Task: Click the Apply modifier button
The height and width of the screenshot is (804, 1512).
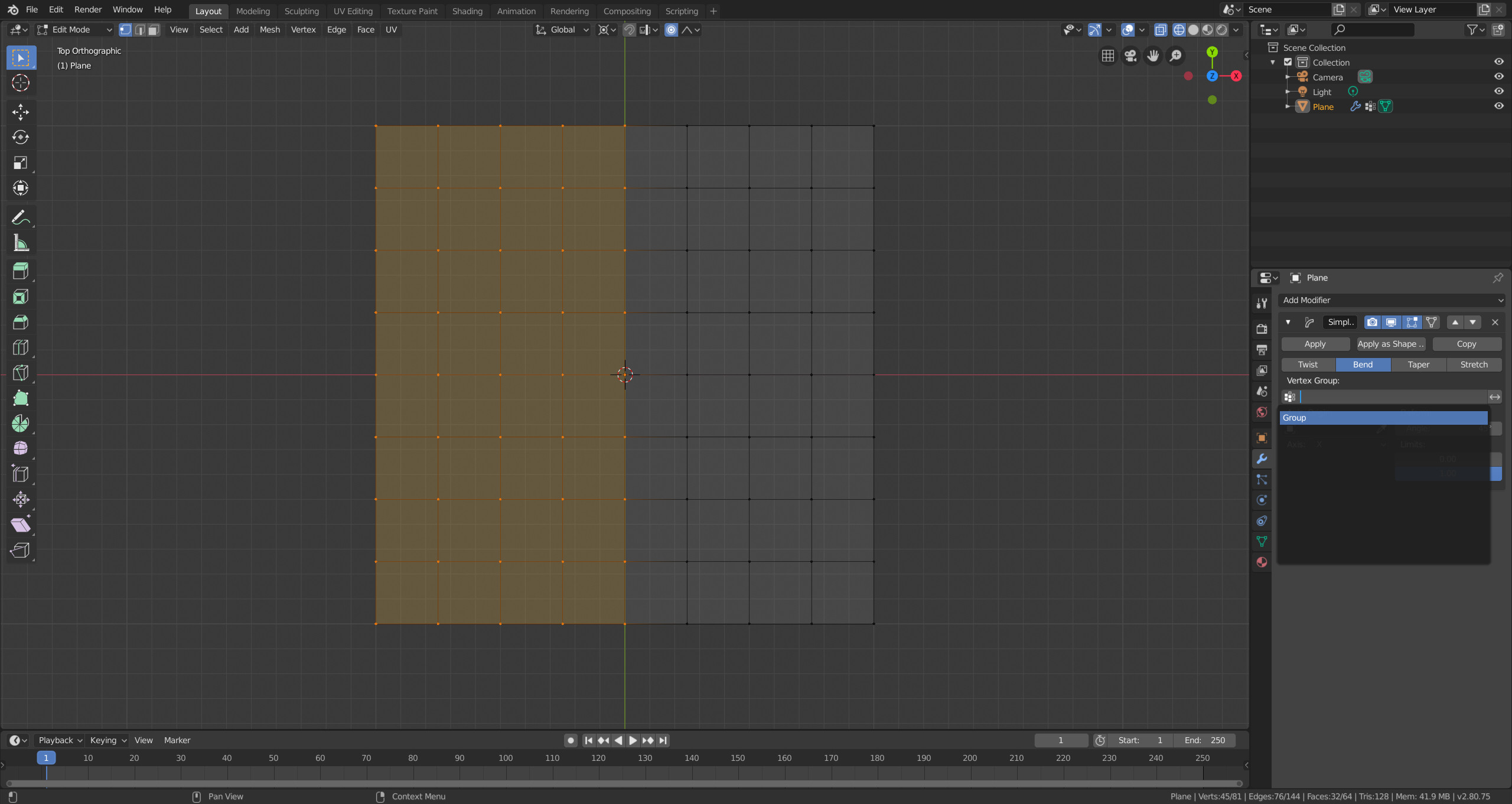Action: (x=1315, y=344)
